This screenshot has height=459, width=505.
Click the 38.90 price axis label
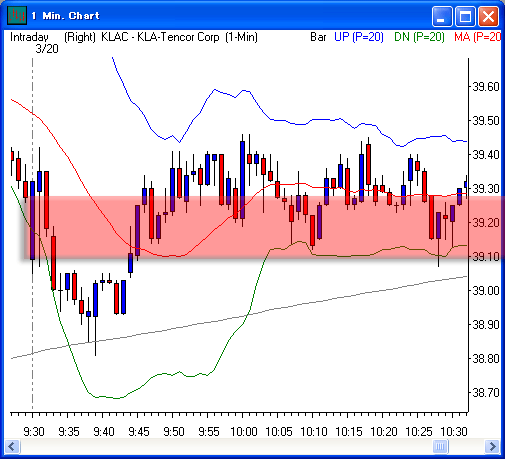click(486, 325)
